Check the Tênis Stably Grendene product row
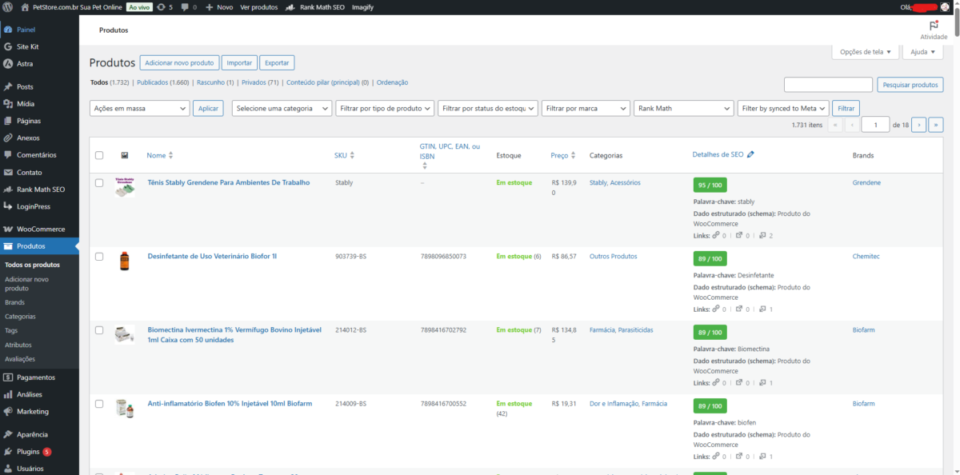This screenshot has width=960, height=475. [99, 183]
